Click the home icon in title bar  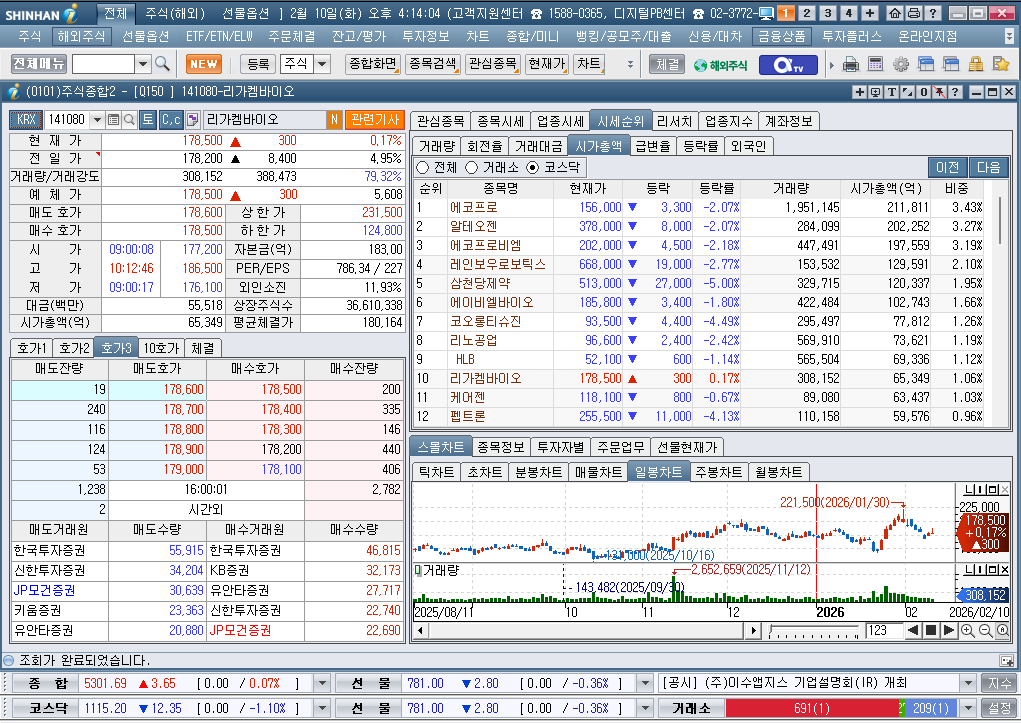[x=895, y=13]
